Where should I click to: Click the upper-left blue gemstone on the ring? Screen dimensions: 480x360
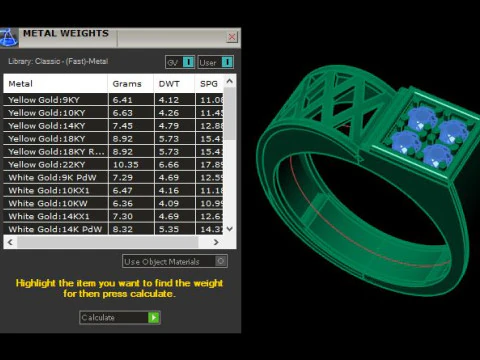click(422, 119)
